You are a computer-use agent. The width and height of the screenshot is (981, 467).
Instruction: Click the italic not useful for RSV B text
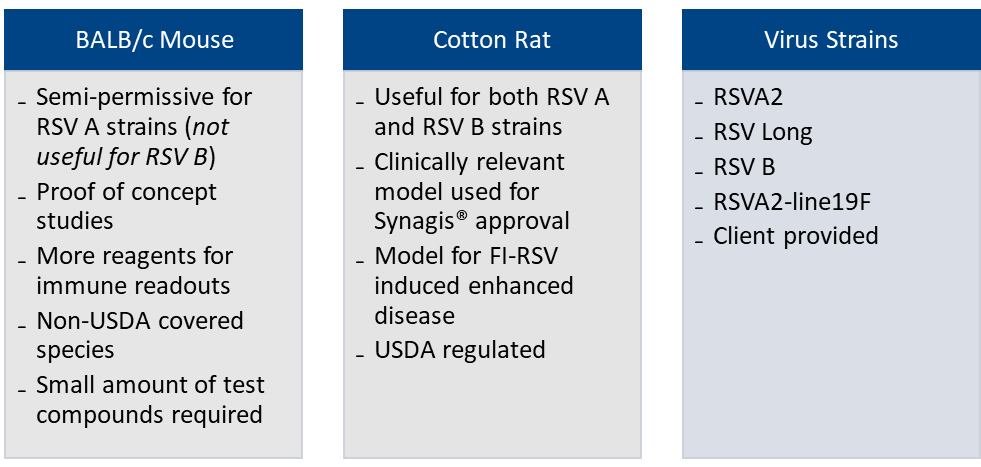(x=133, y=142)
